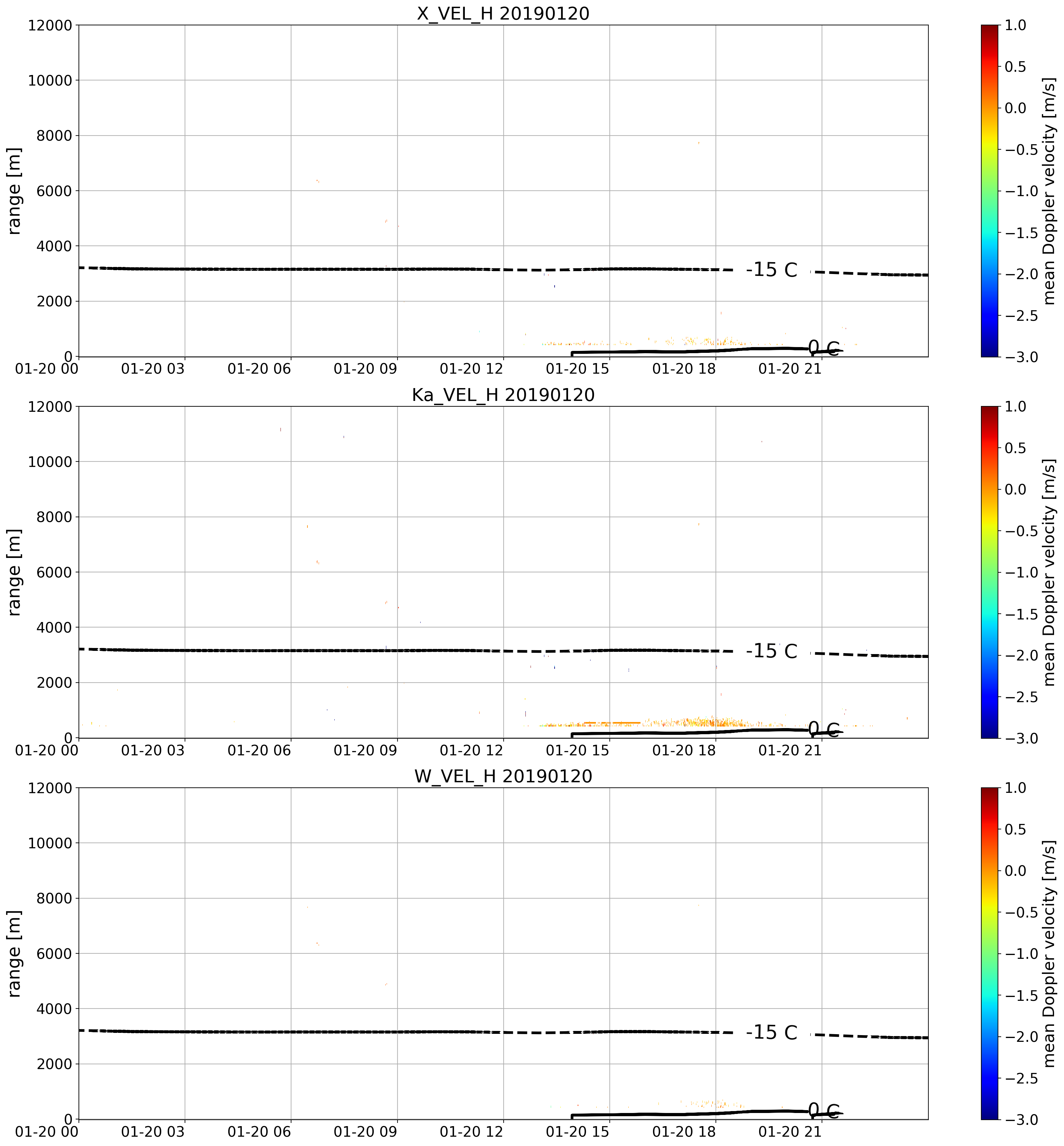Viewport: 1064px width, 1146px height.
Task: Click the orange echo band in the Ka_VEL_H plot
Action: pyautogui.click(x=612, y=722)
